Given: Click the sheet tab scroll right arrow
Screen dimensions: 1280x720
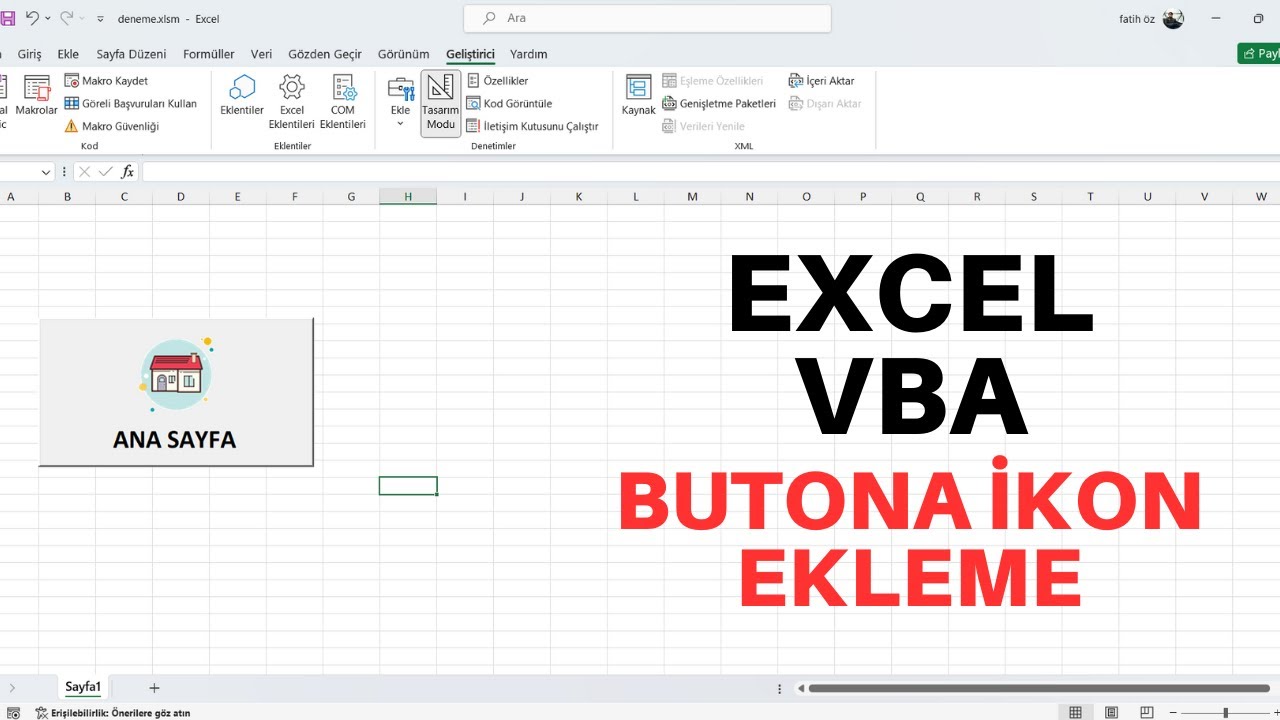Looking at the screenshot, I should (12, 688).
